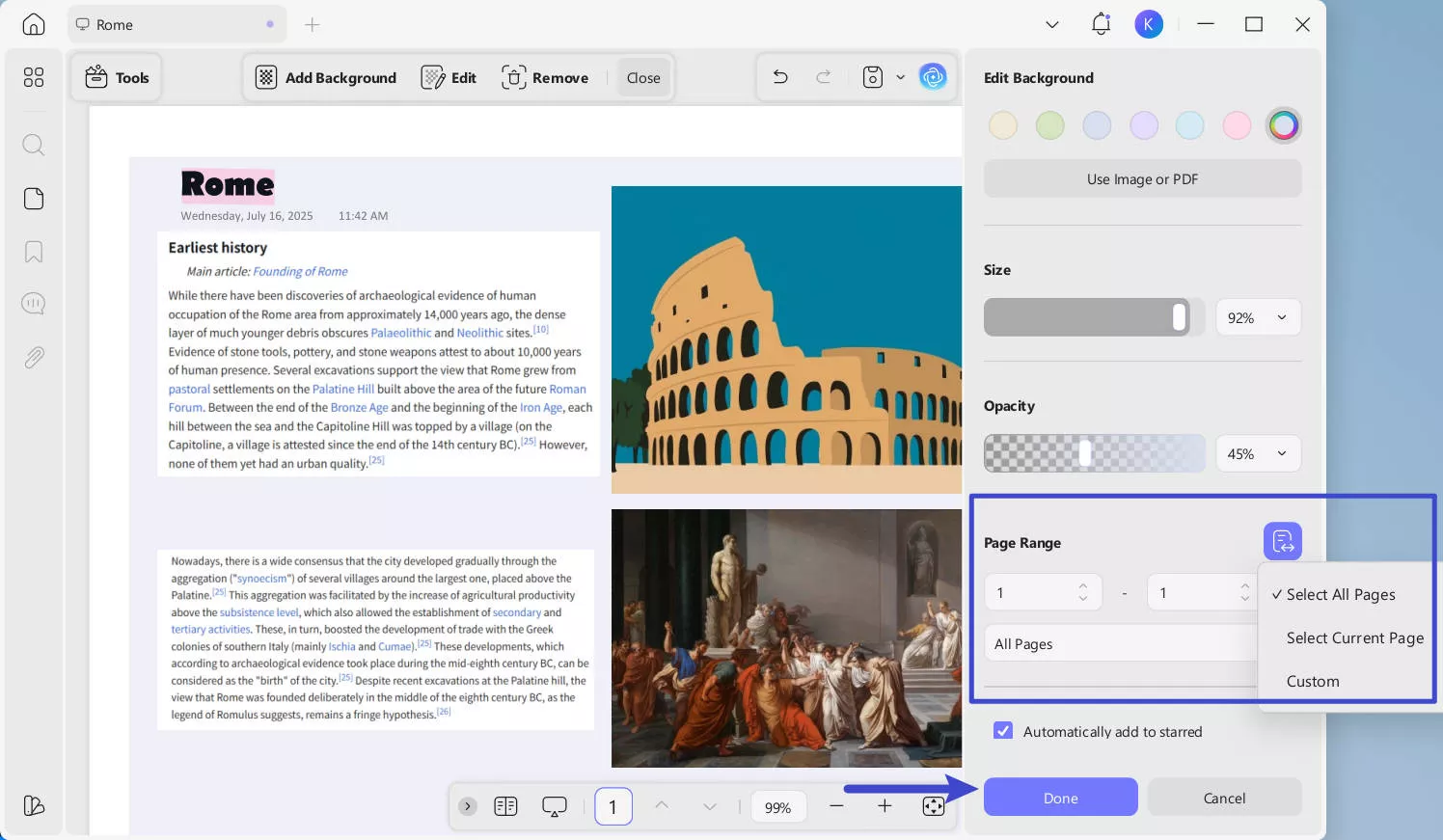Open the comments panel
1443x840 pixels.
[34, 304]
